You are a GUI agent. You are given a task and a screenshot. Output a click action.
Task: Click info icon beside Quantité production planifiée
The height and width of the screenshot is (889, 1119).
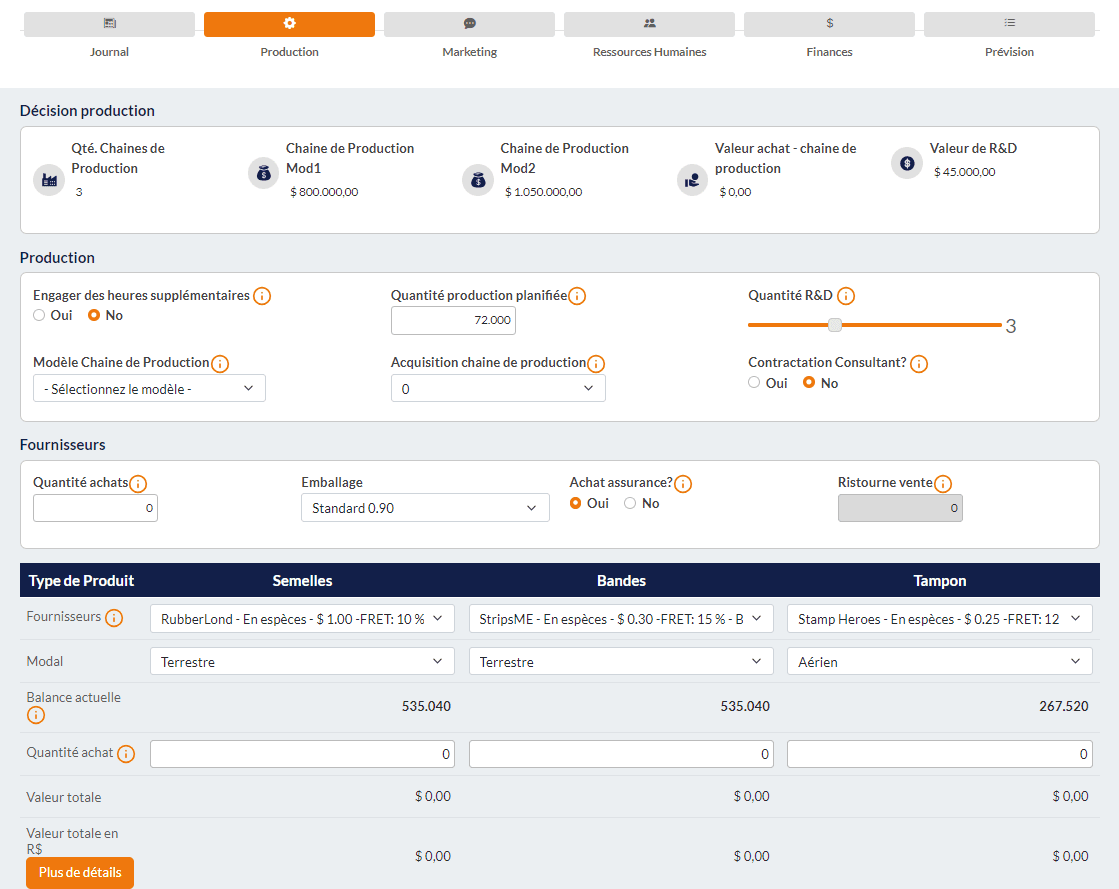[x=577, y=296]
